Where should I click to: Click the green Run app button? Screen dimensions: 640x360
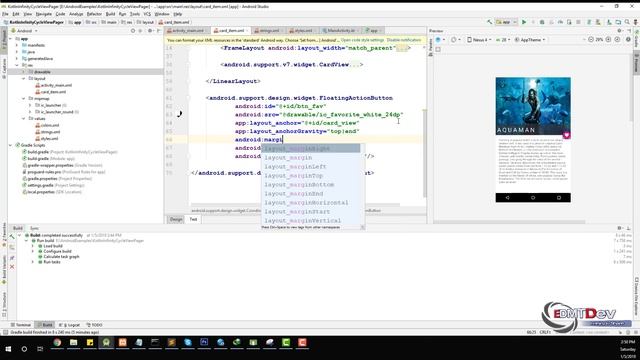[x=524, y=22]
